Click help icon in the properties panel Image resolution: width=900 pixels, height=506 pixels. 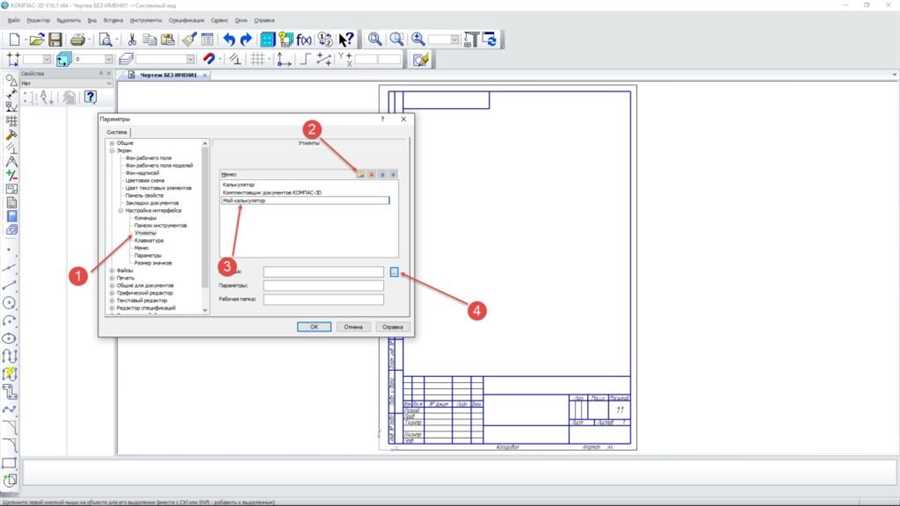(90, 97)
